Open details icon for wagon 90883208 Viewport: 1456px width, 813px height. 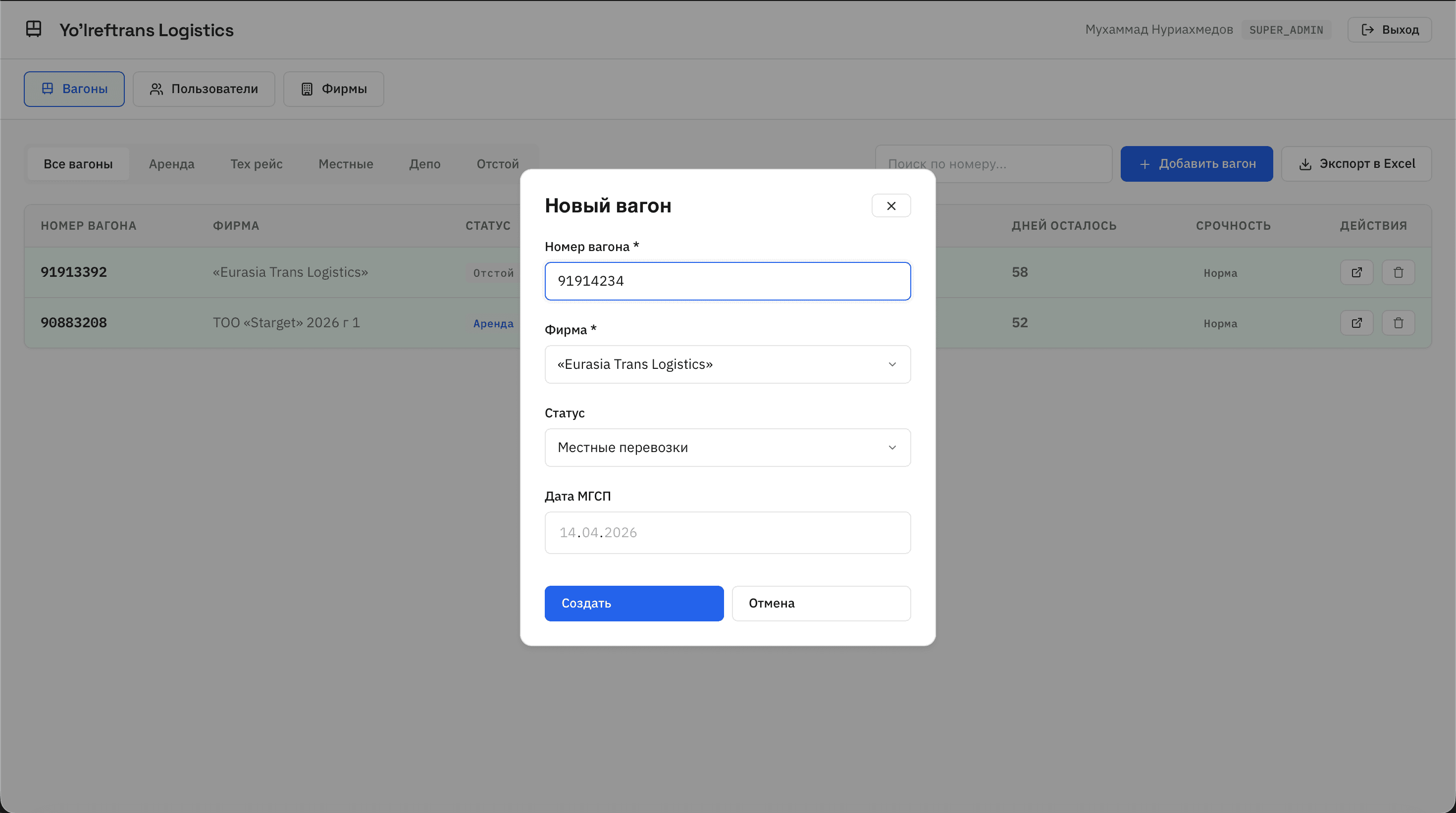point(1356,323)
